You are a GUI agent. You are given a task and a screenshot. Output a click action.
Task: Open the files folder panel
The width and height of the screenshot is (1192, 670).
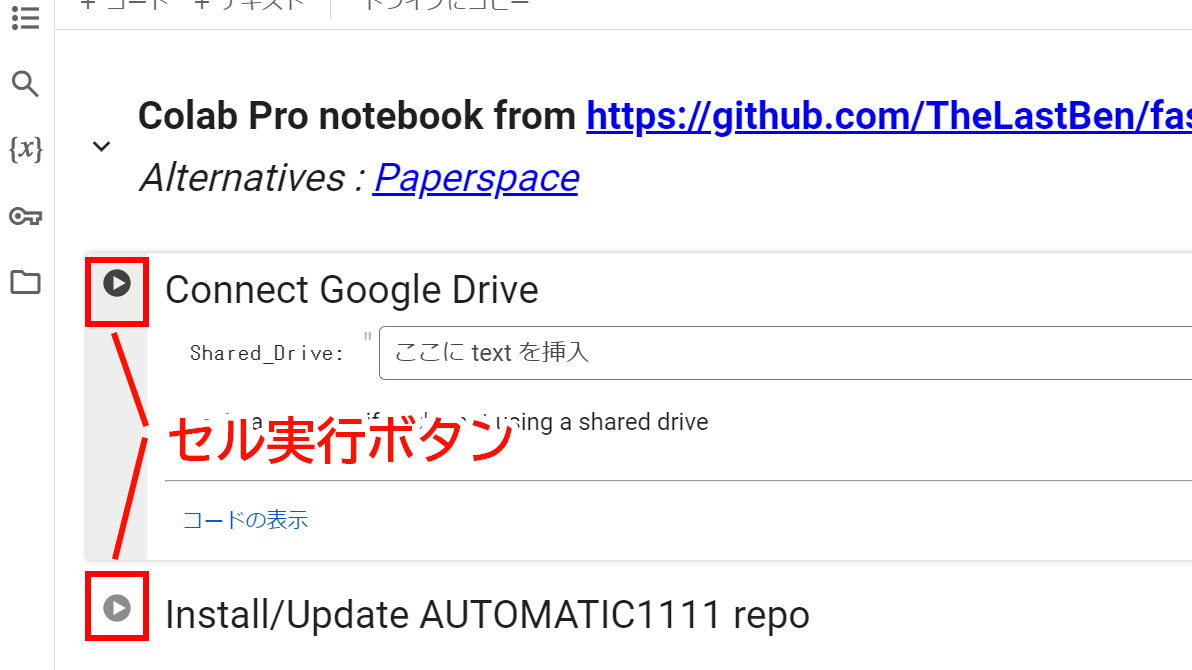pyautogui.click(x=24, y=283)
